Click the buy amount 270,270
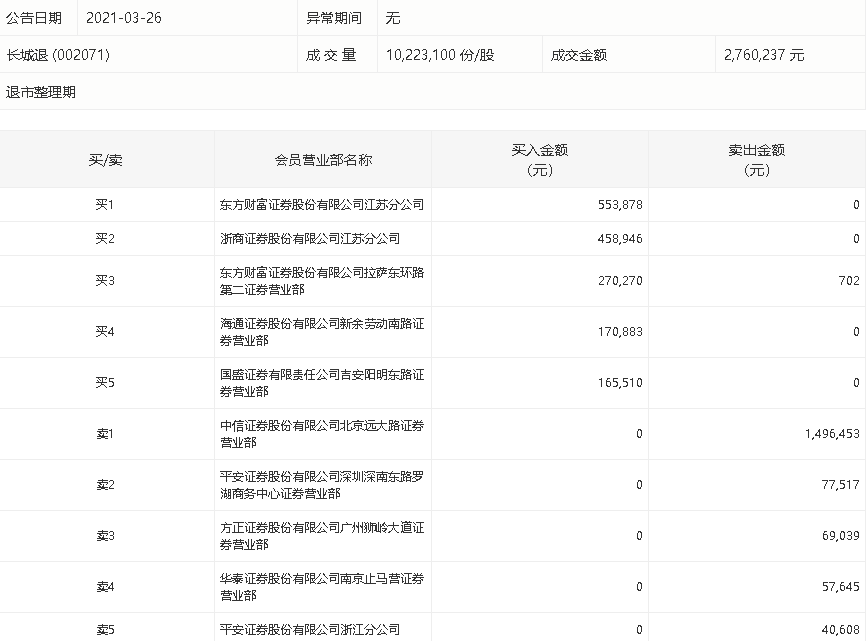The height and width of the screenshot is (641, 866). (x=620, y=280)
